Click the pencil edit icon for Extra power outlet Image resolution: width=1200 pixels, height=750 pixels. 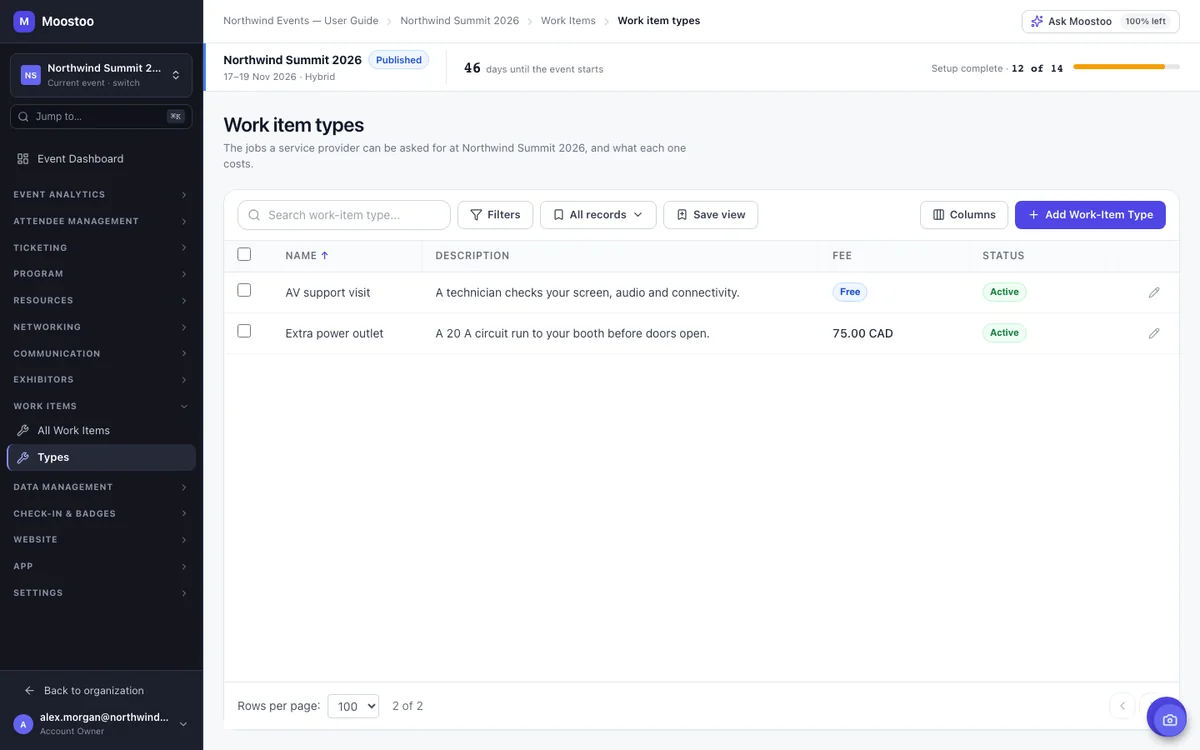[x=1154, y=333]
